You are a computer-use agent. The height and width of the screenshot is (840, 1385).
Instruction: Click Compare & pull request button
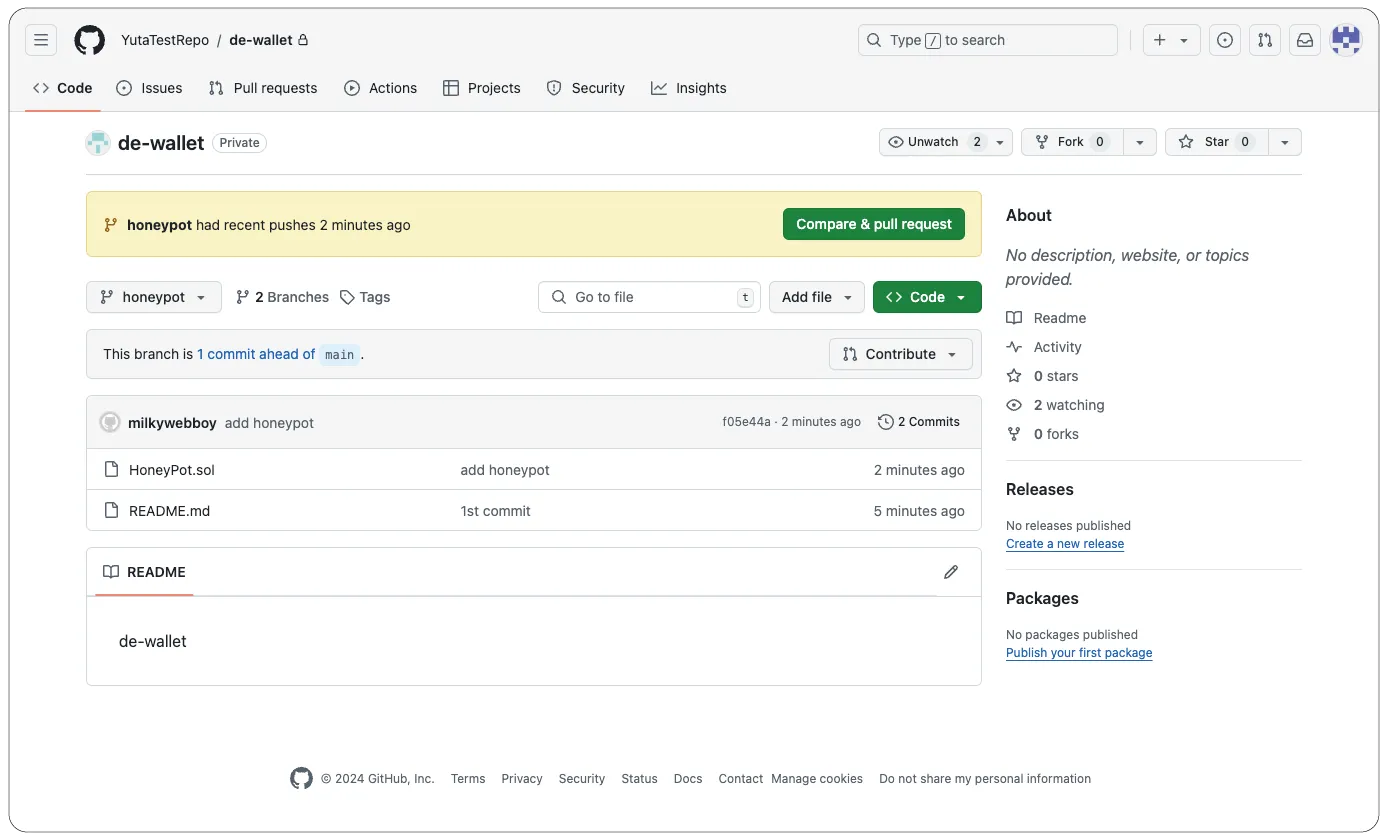pos(874,224)
